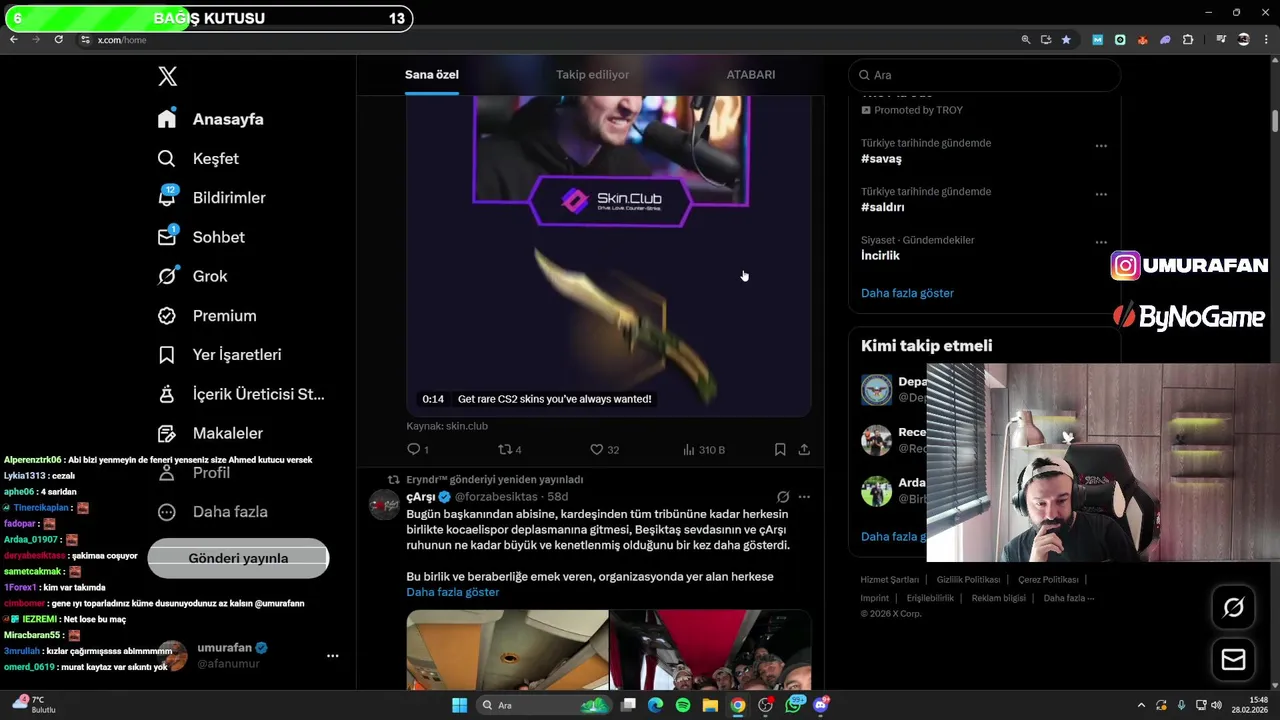Bookmark this page star icon

pyautogui.click(x=1066, y=40)
